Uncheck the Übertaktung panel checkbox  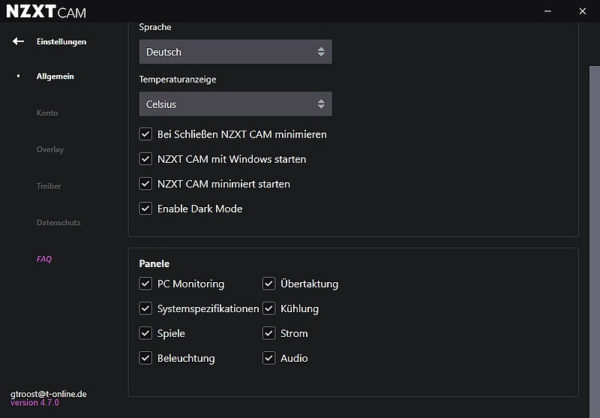269,284
